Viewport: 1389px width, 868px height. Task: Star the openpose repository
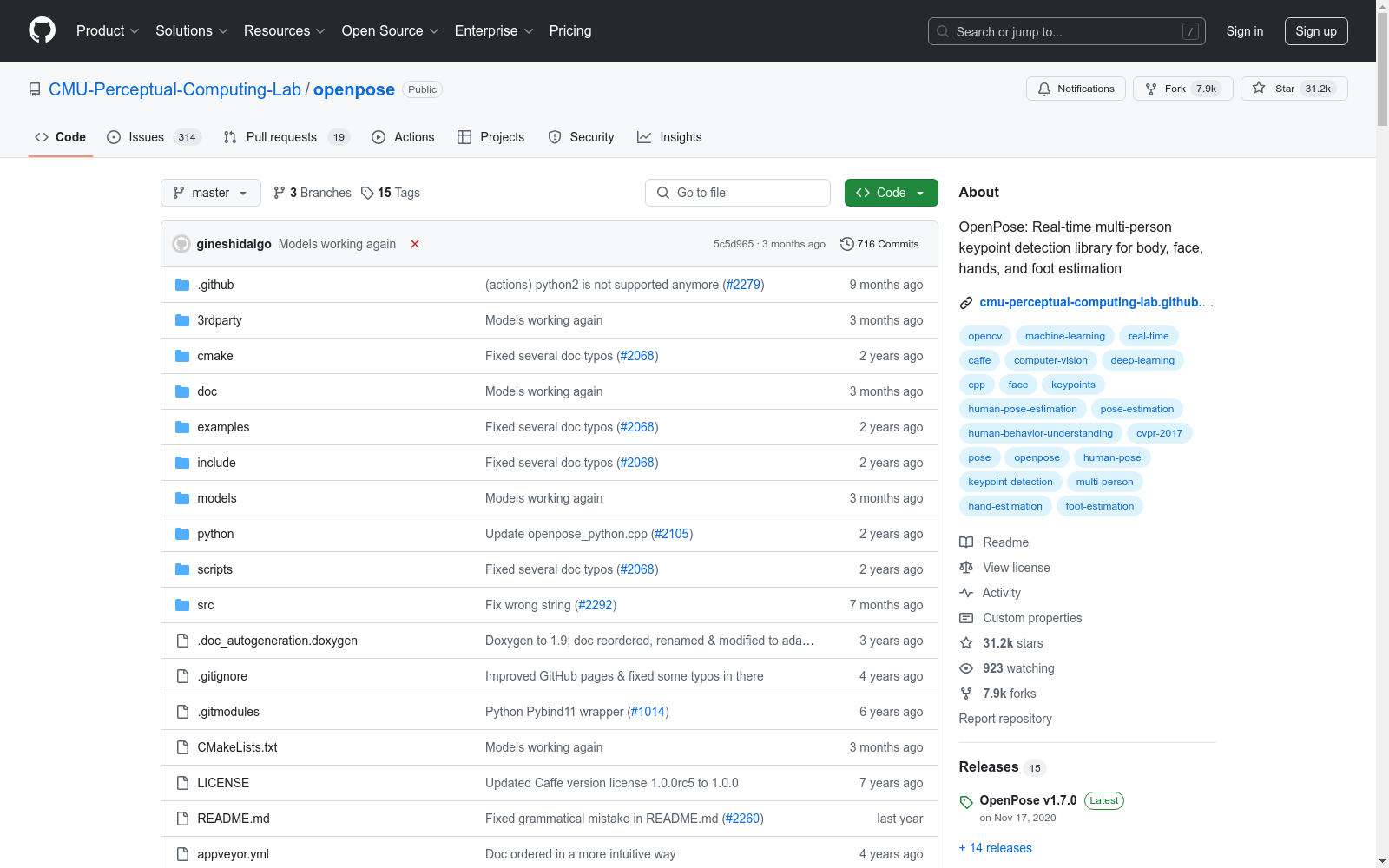point(1294,89)
